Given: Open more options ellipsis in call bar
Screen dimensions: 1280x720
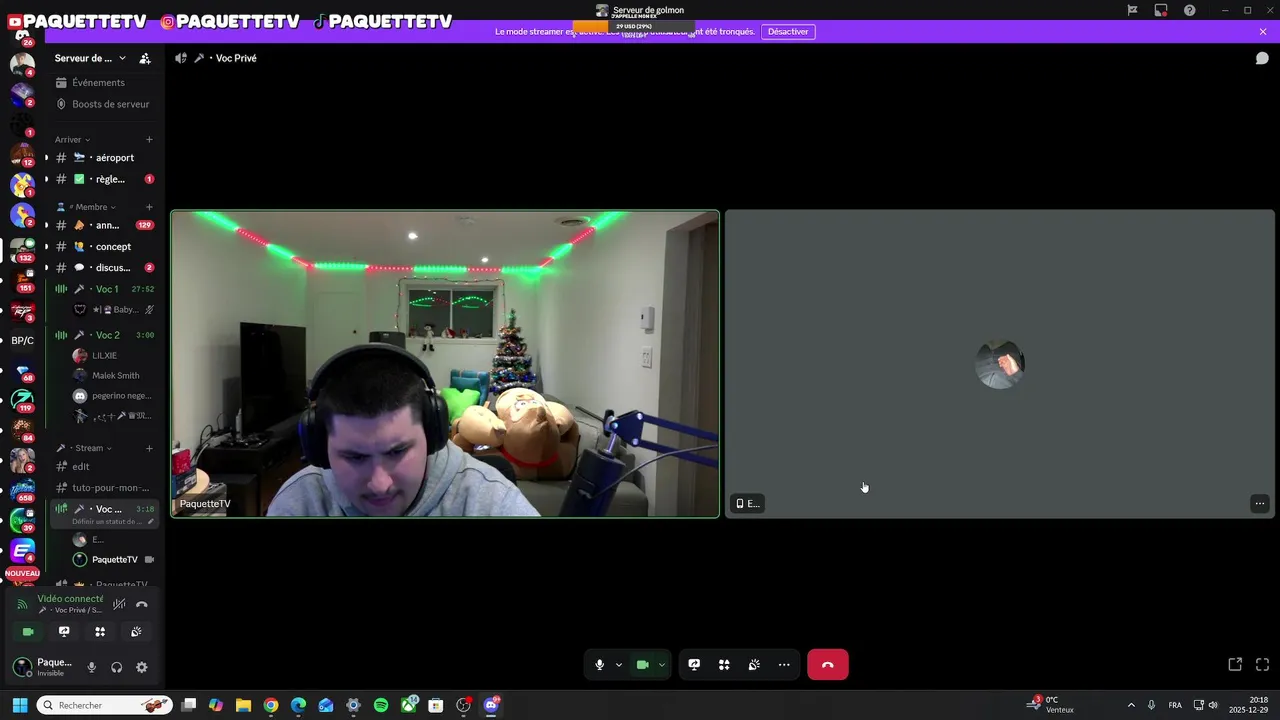Looking at the screenshot, I should tap(784, 665).
